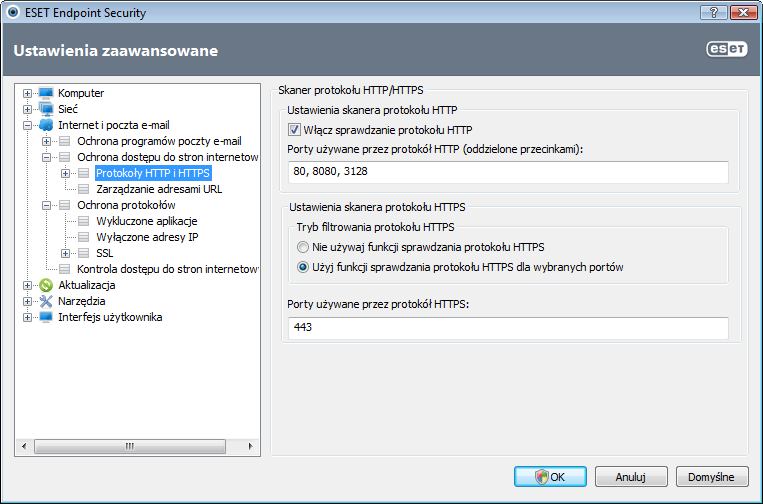The height and width of the screenshot is (504, 763).
Task: Select Wyłączone adresy IP tree item
Action: pos(147,237)
